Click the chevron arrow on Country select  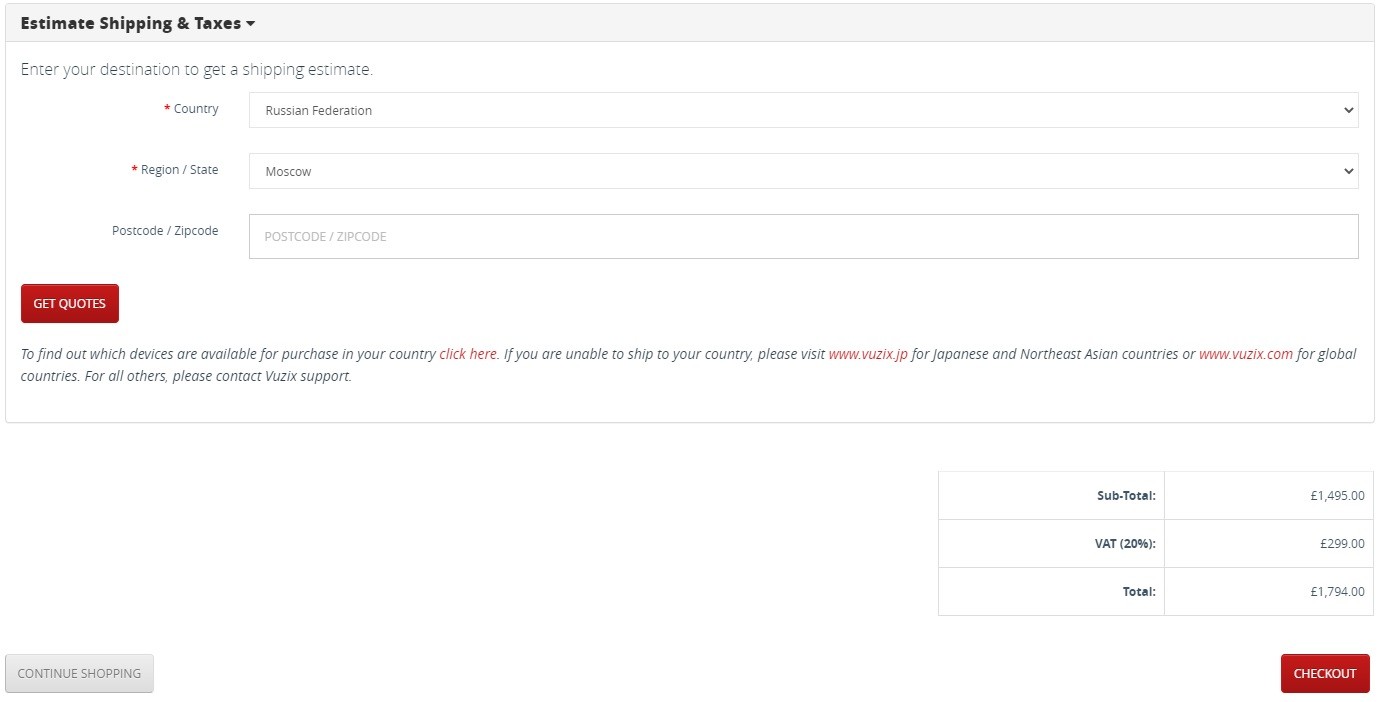pyautogui.click(x=1348, y=110)
